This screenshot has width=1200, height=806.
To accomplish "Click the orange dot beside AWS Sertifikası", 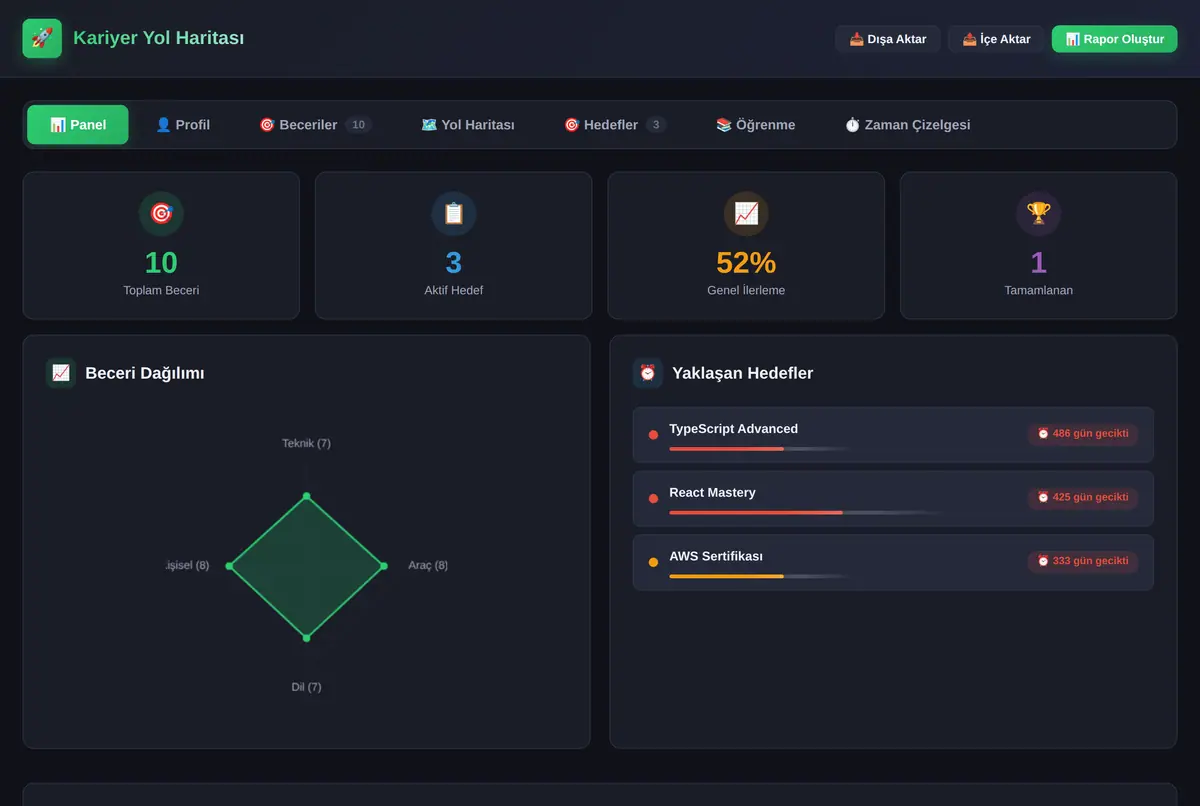I will [653, 563].
